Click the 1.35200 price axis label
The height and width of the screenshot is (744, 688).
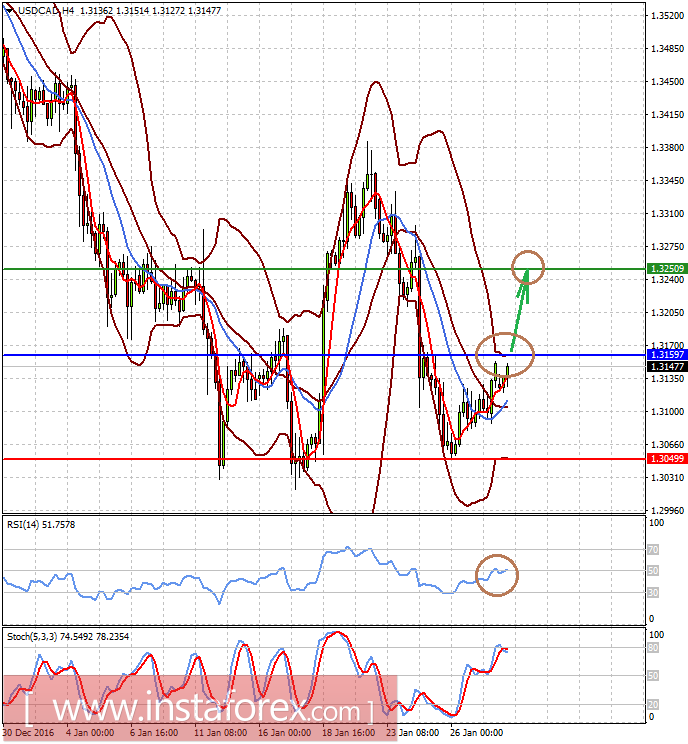665,16
